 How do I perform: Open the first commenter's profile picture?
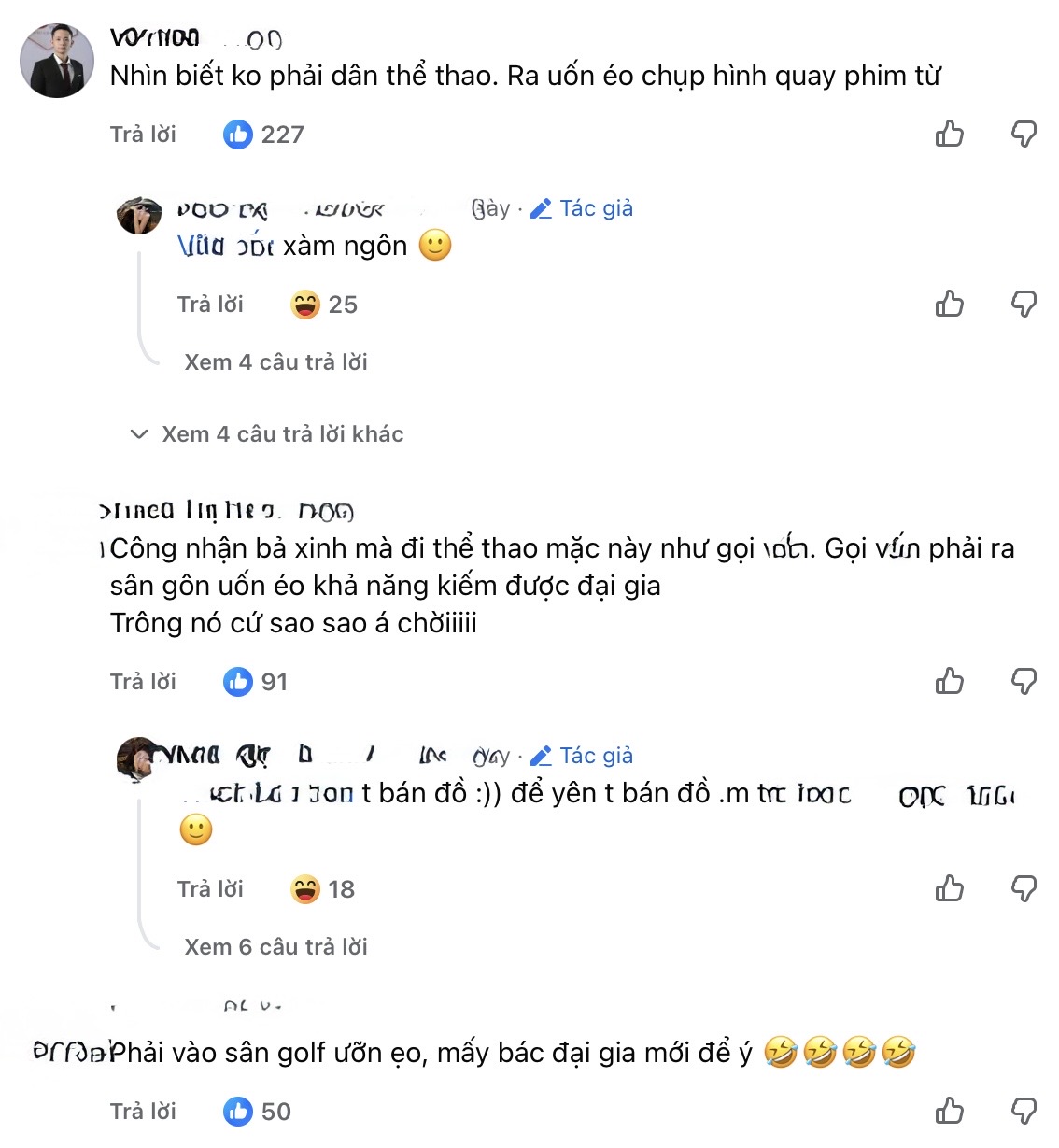coord(57,61)
